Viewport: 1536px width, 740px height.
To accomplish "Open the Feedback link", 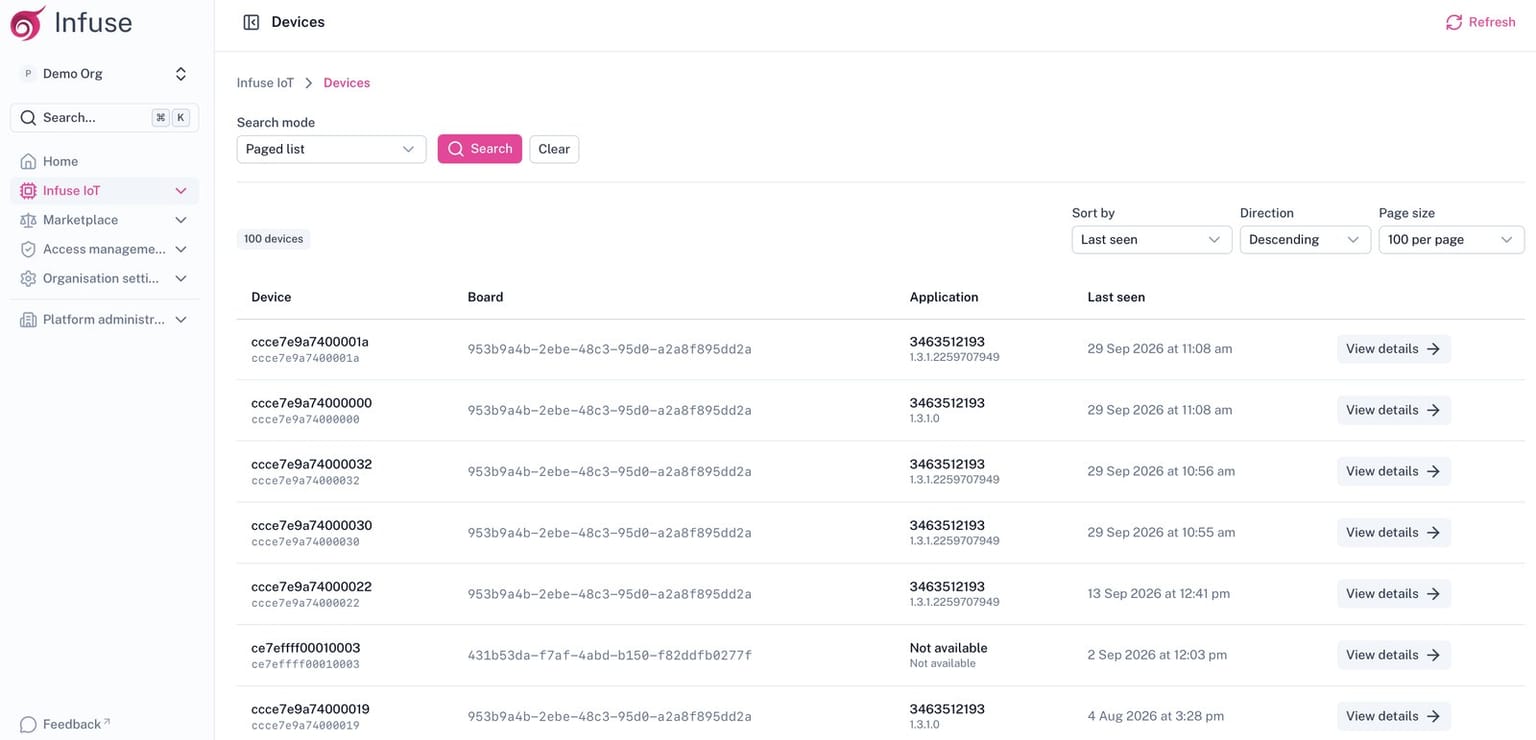I will [x=66, y=724].
